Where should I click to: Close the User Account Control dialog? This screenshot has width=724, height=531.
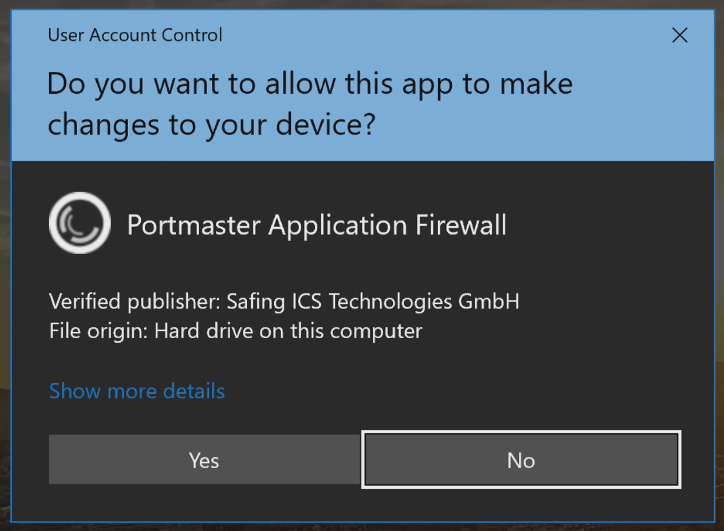(679, 35)
